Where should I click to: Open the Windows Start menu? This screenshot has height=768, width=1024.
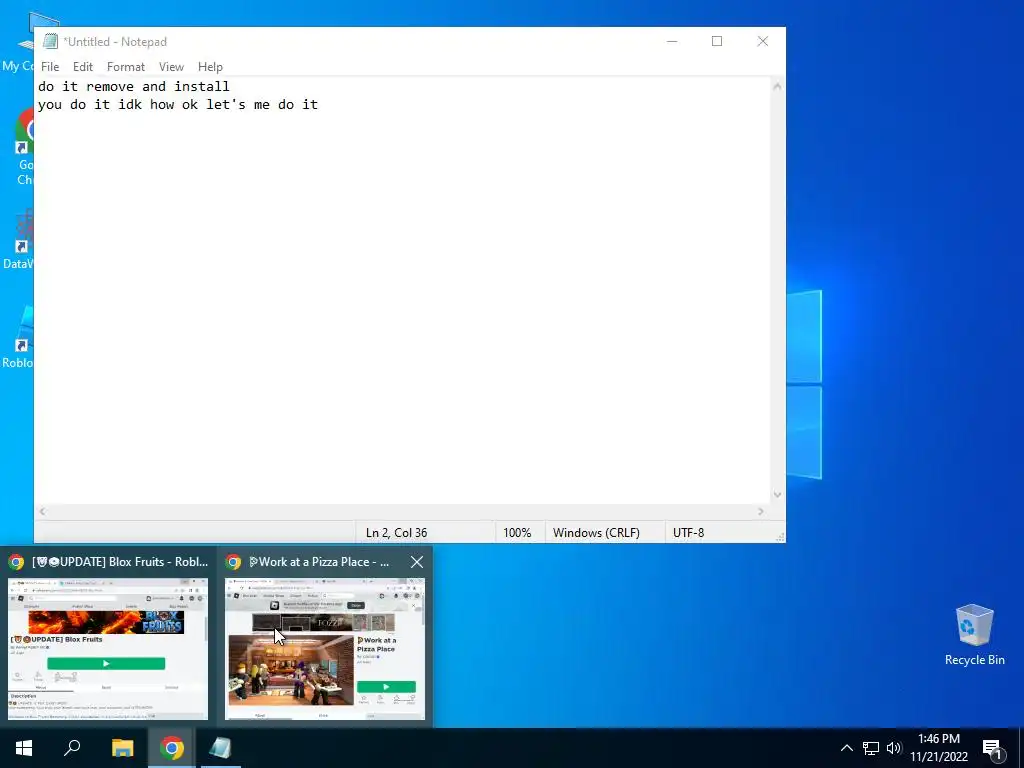point(24,748)
